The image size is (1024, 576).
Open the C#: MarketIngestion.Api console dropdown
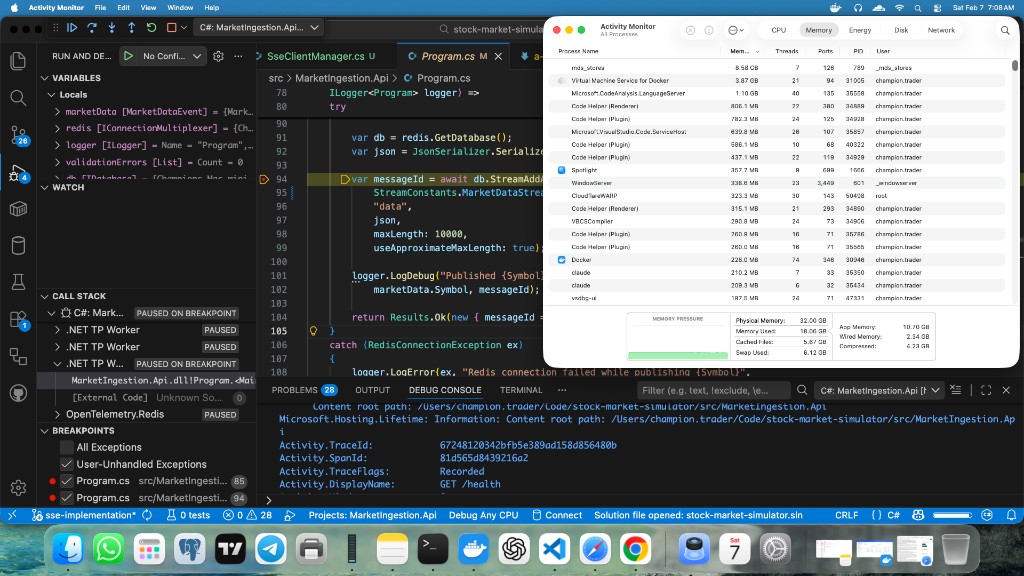tap(878, 390)
